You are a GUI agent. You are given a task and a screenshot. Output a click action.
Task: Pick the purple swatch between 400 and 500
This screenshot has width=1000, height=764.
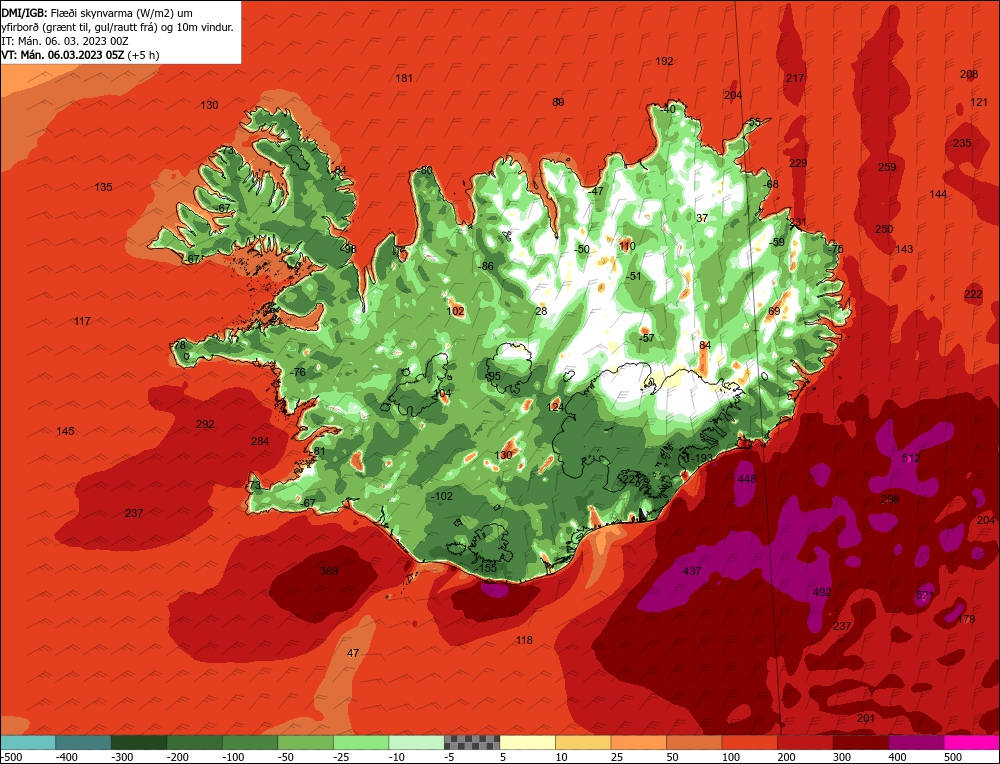916,742
